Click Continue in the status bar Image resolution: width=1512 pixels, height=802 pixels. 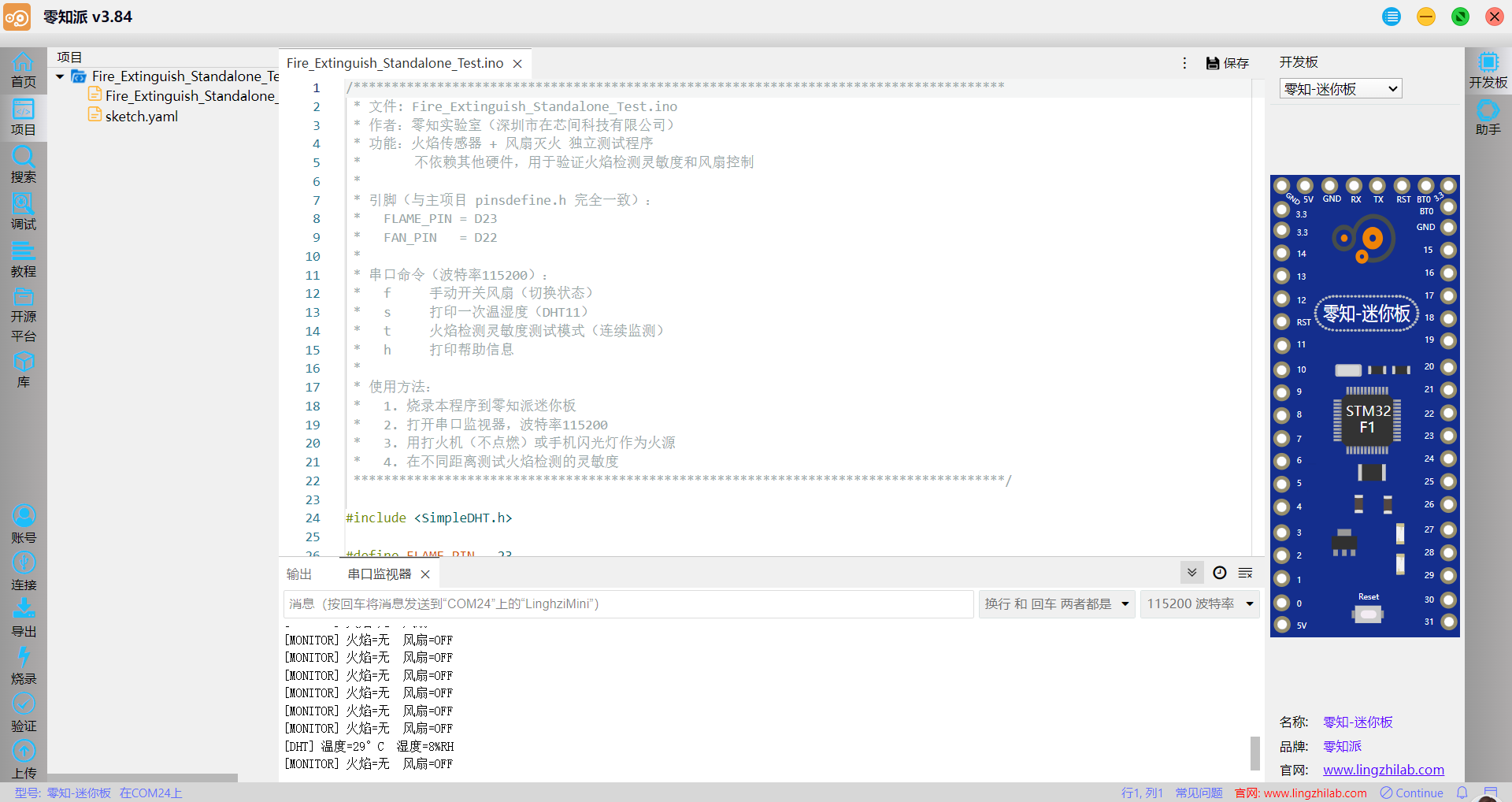click(x=1412, y=793)
